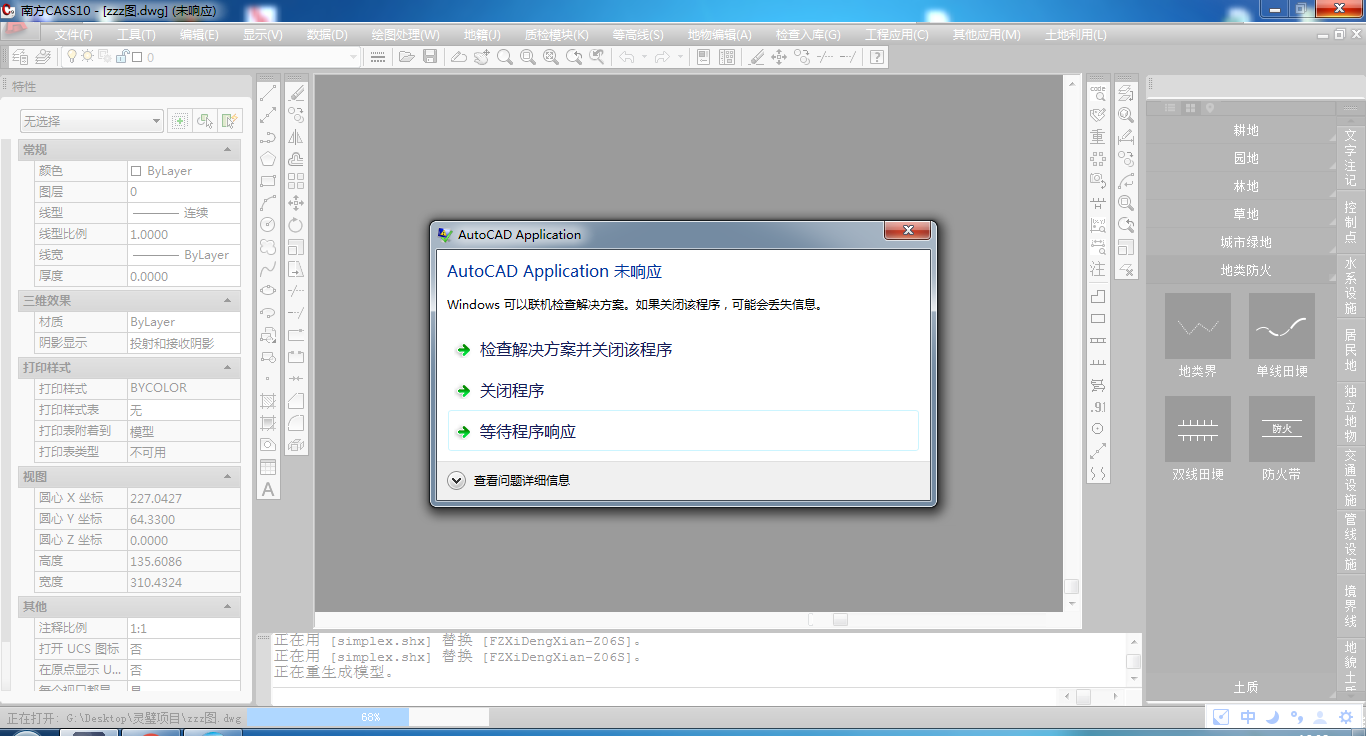Click the undo arrow icon

(627, 57)
